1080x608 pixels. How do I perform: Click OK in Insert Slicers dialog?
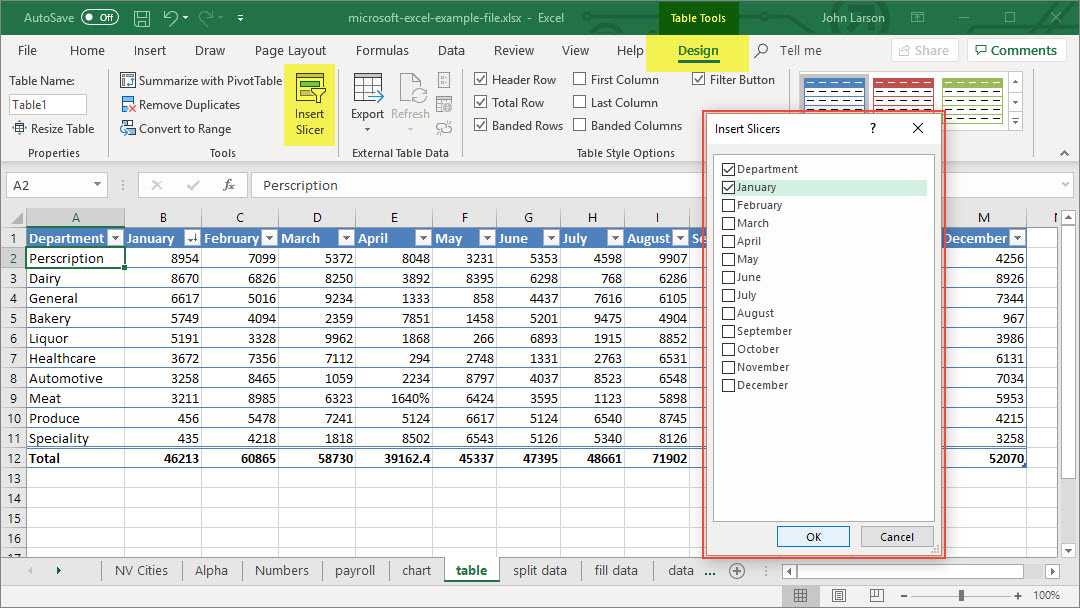[813, 537]
